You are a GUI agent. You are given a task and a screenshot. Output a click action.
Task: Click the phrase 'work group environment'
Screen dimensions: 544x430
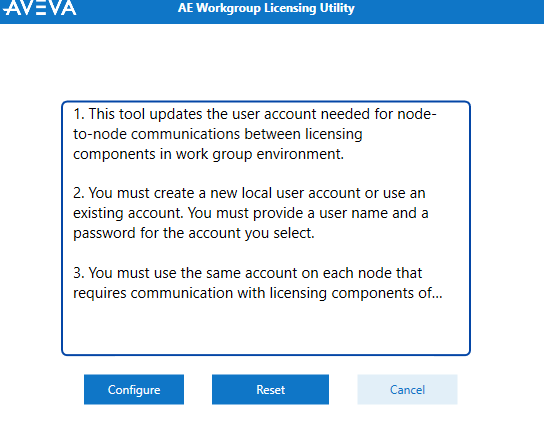tap(259, 154)
